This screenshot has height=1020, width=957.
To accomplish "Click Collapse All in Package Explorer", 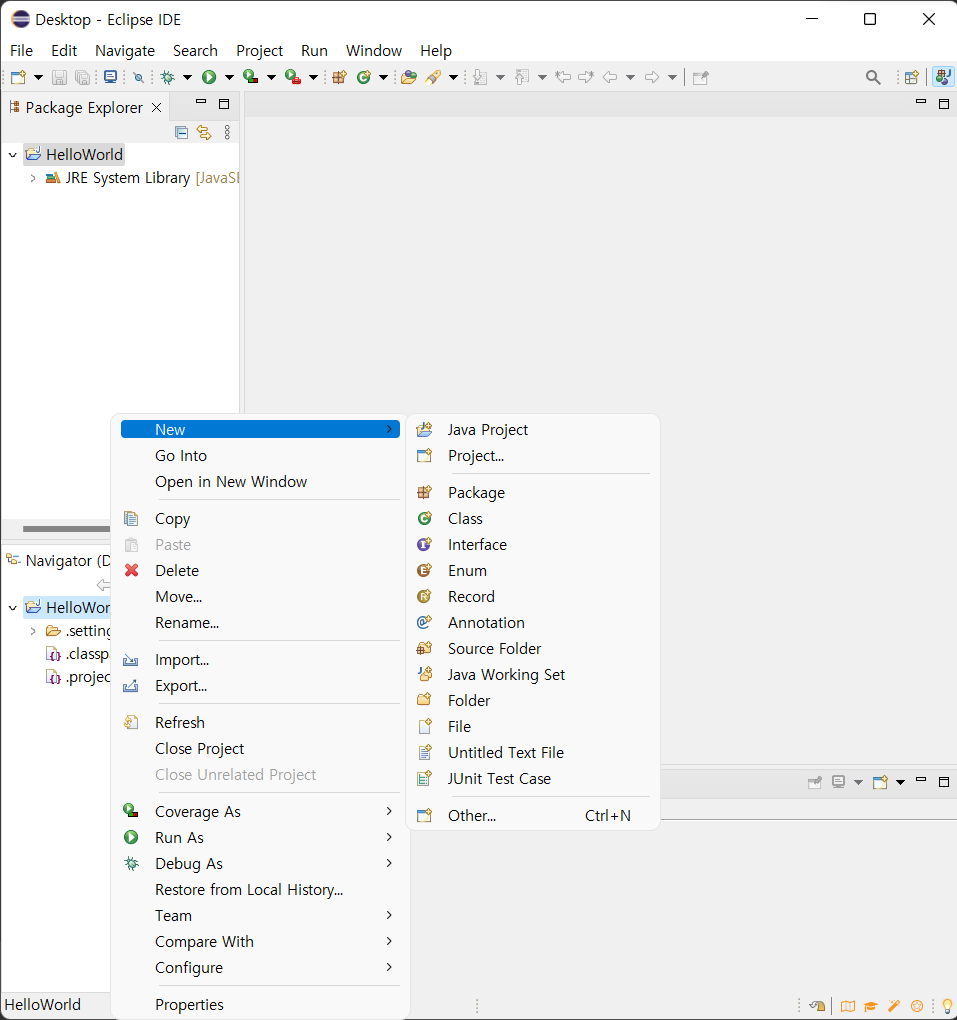I will point(182,133).
